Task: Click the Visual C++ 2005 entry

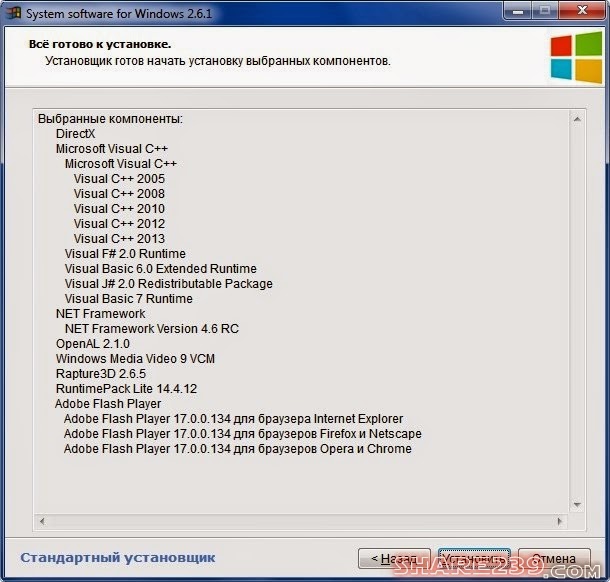Action: tap(119, 179)
